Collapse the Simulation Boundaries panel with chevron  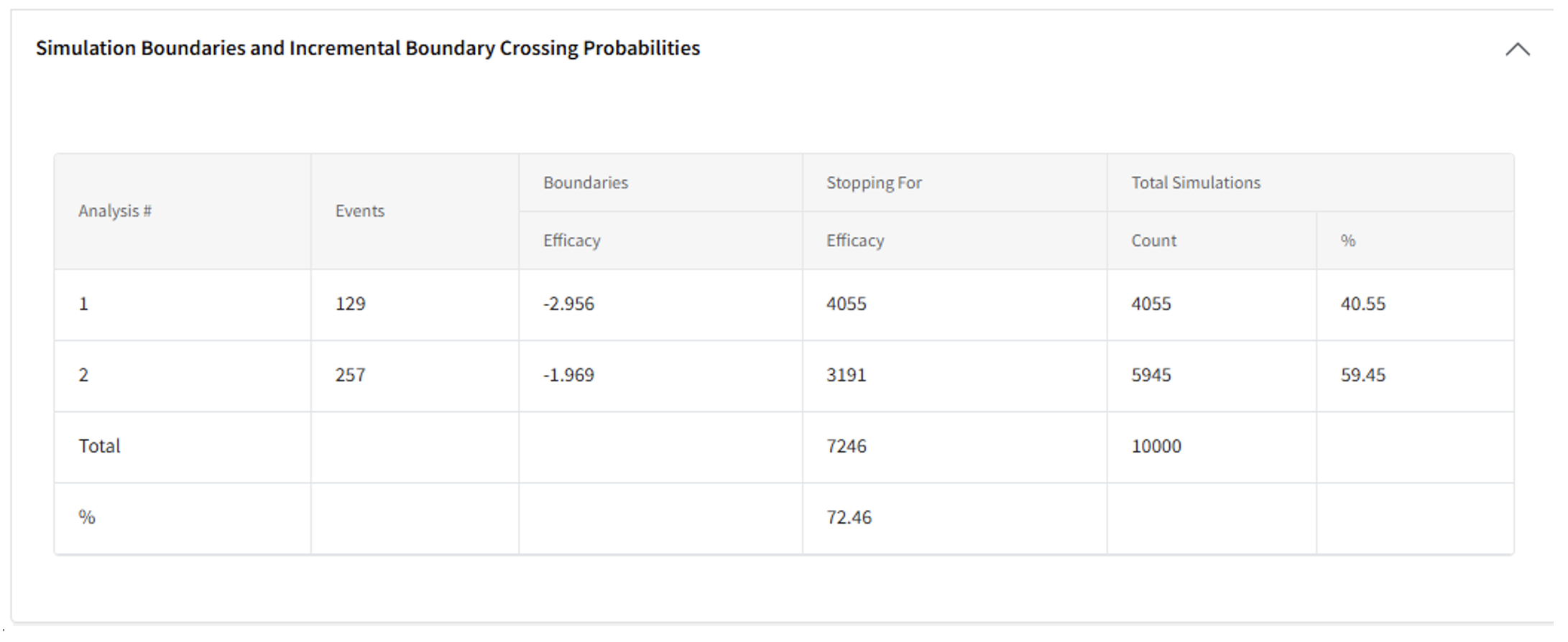coord(1517,50)
